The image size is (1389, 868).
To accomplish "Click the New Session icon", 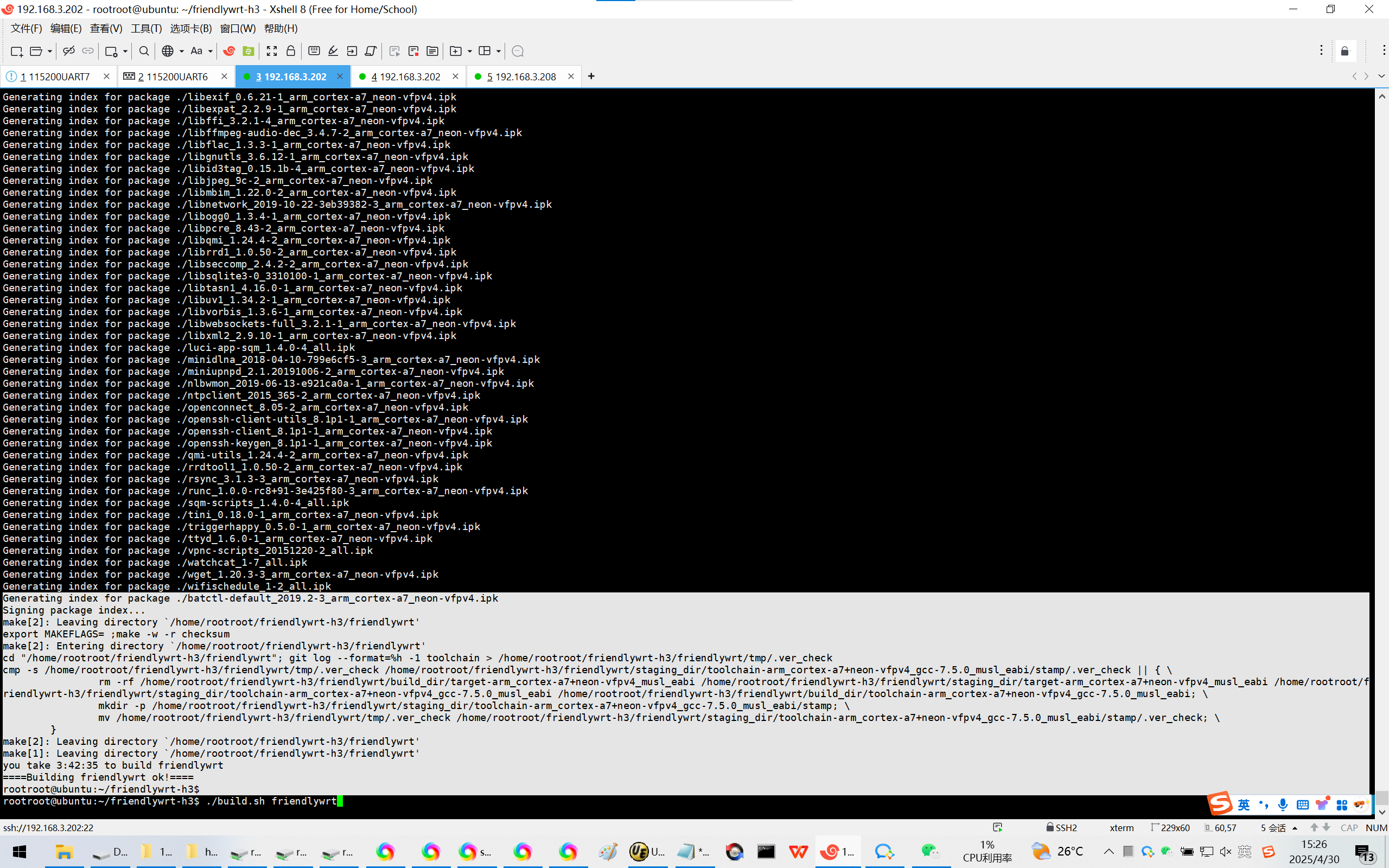I will [x=16, y=51].
